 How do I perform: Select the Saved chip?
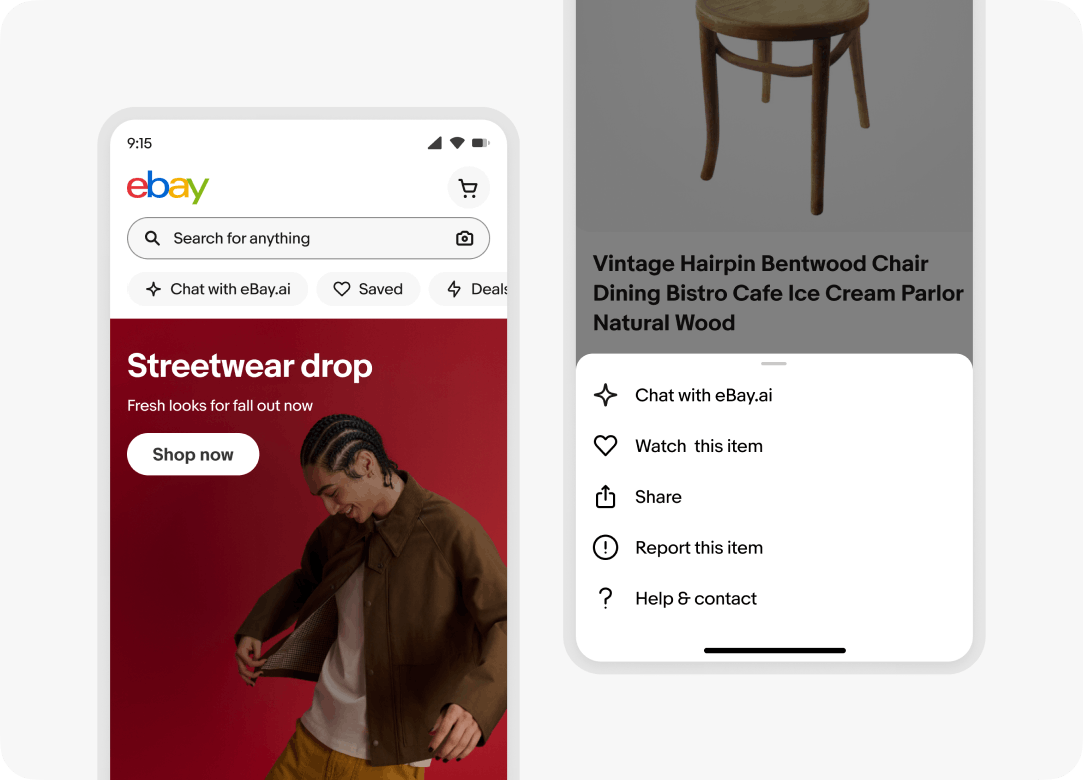pyautogui.click(x=368, y=289)
